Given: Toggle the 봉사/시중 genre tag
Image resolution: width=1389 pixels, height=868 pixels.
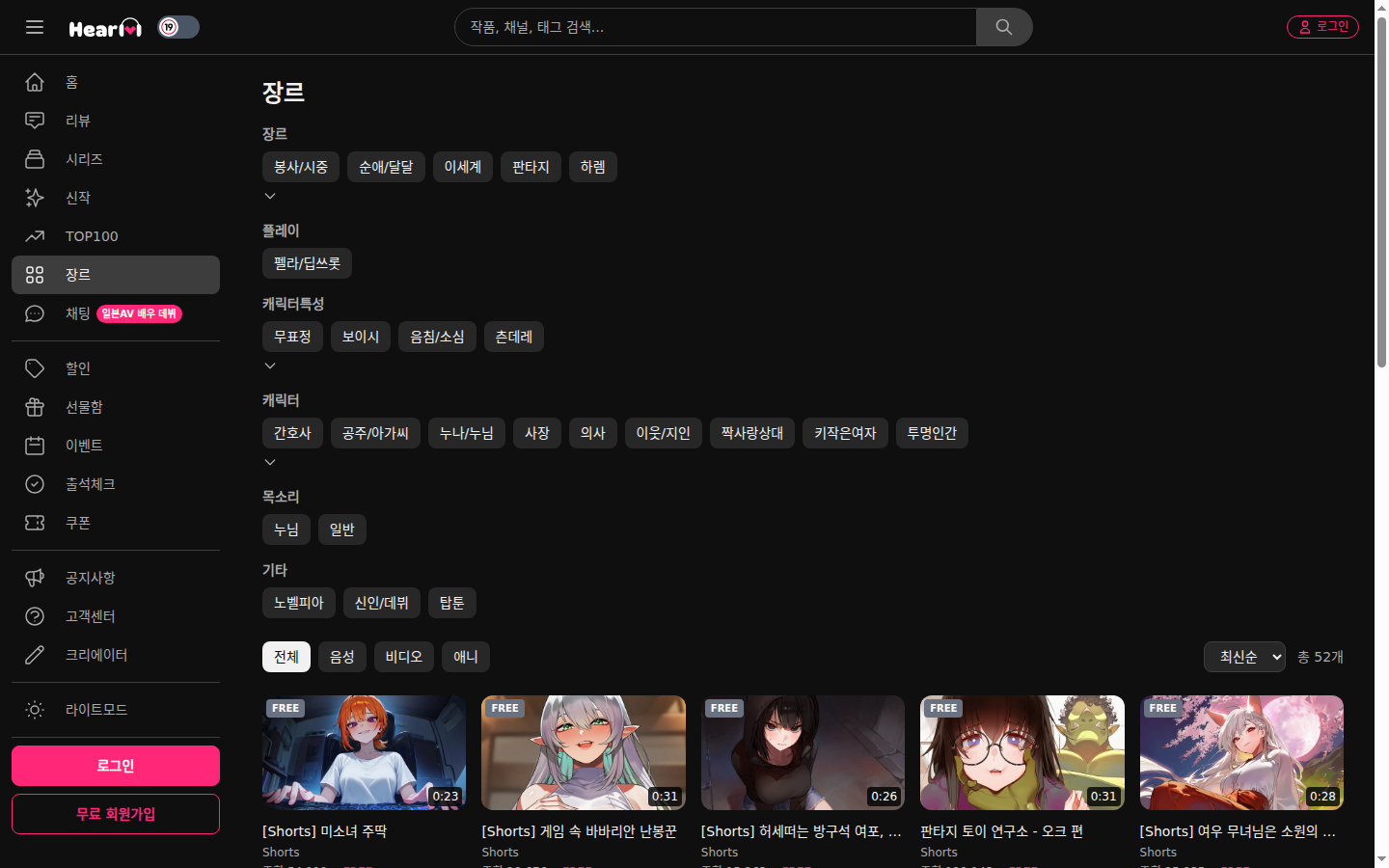Looking at the screenshot, I should point(301,167).
